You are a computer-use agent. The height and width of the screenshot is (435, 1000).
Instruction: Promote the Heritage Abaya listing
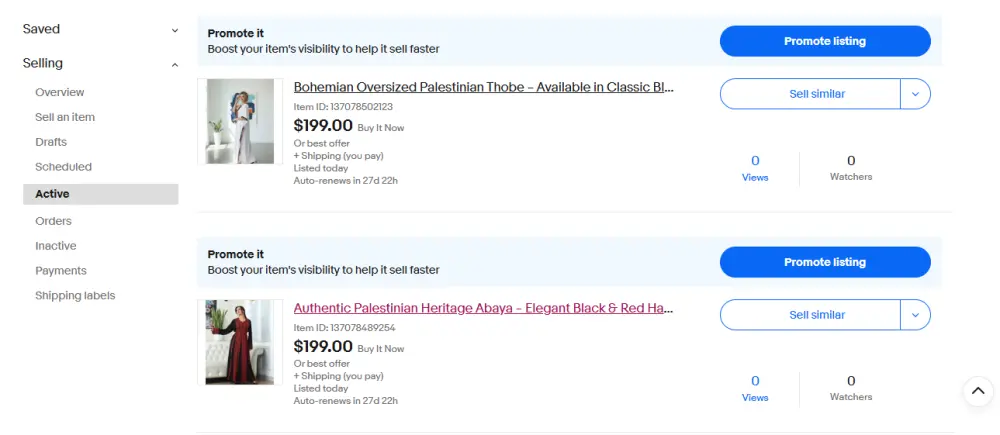click(x=825, y=262)
